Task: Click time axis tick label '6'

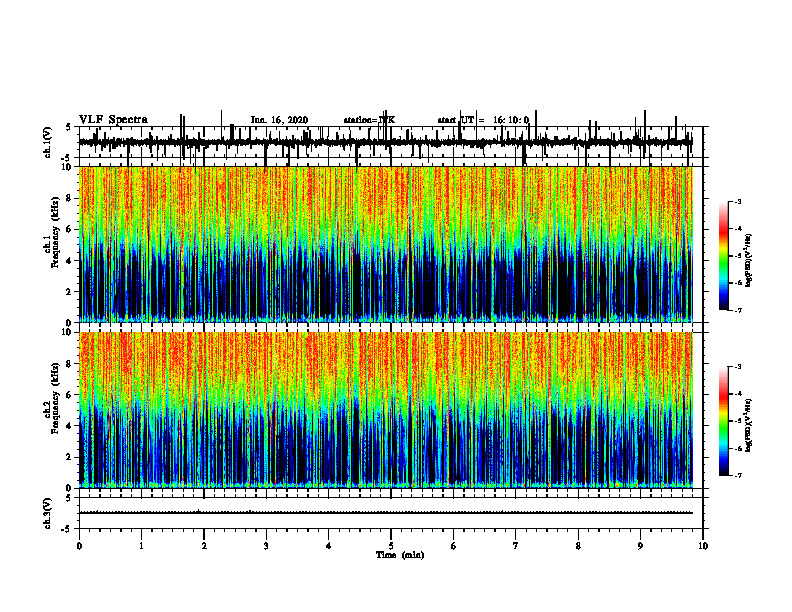Action: (x=454, y=546)
